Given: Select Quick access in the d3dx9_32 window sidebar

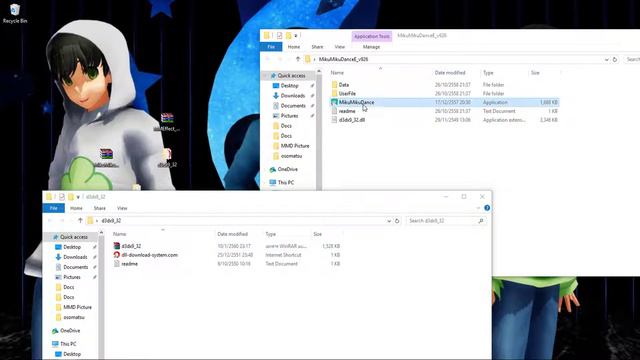Looking at the screenshot, I should pyautogui.click(x=73, y=237).
